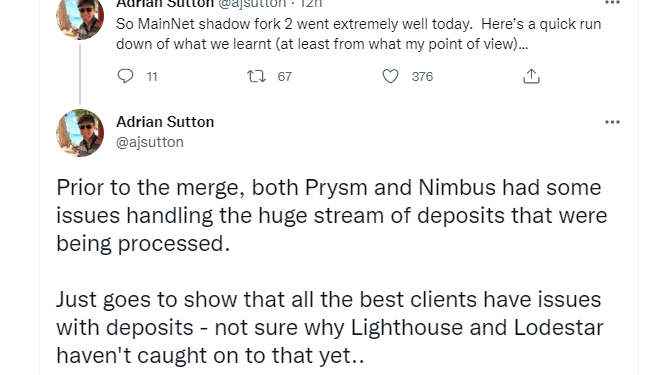The height and width of the screenshot is (375, 661).
Task: Click Adrian Sutton's name in top tweet
Action: (x=165, y=4)
